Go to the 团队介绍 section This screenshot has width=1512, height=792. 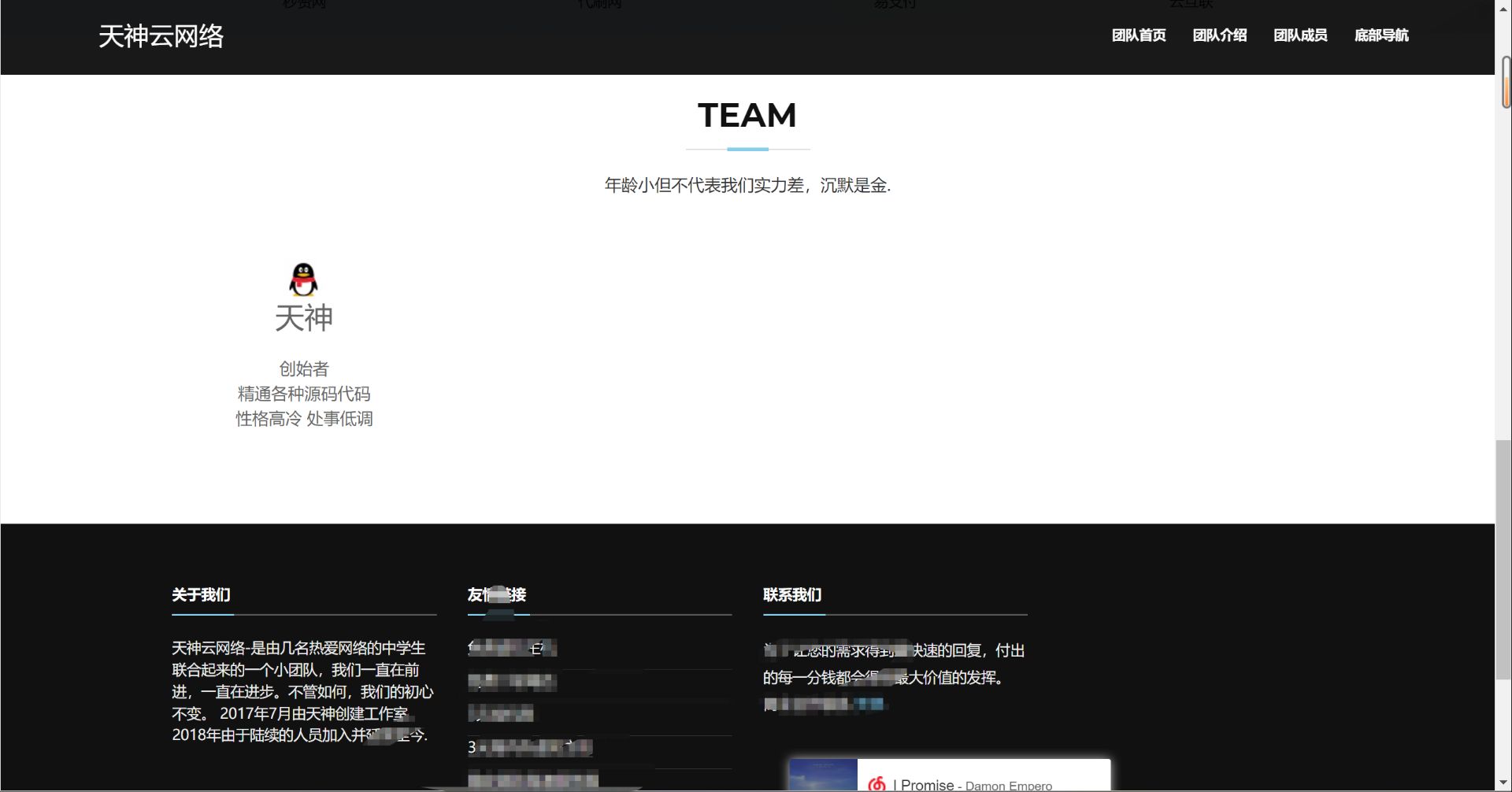(1219, 35)
